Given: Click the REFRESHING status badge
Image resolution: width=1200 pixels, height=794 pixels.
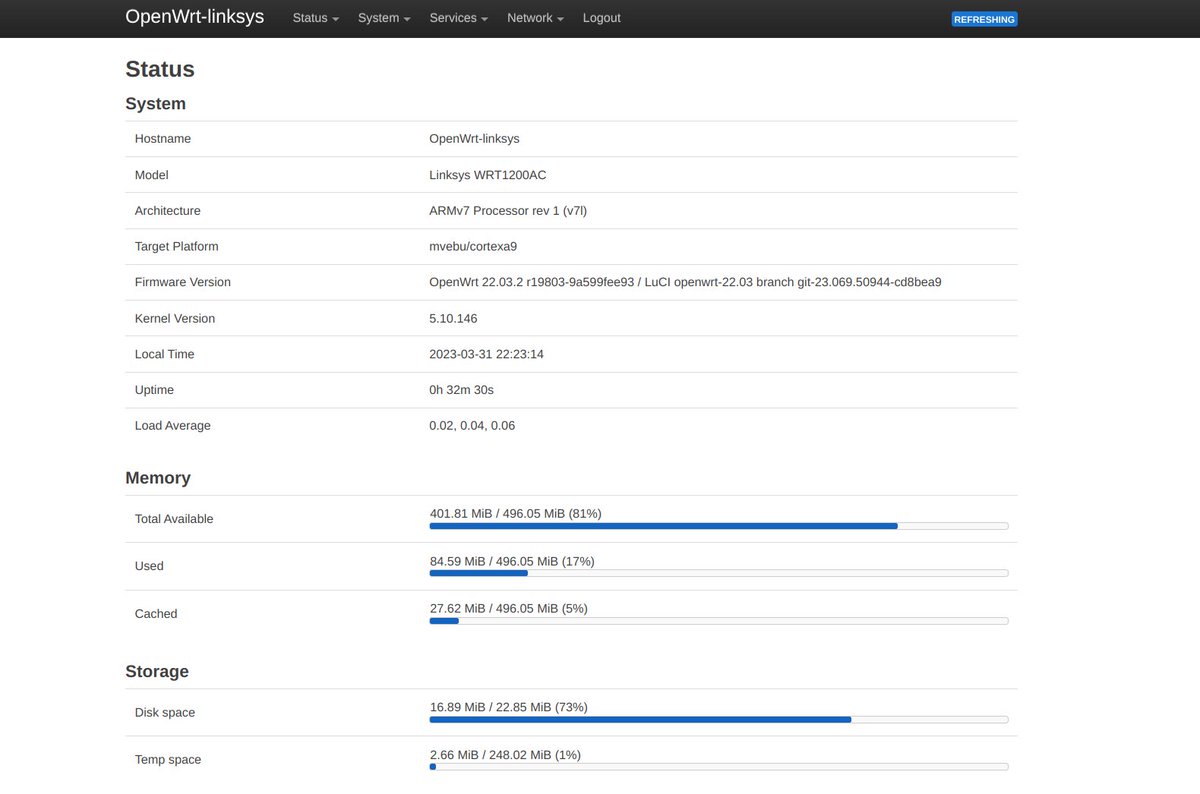Looking at the screenshot, I should [984, 19].
